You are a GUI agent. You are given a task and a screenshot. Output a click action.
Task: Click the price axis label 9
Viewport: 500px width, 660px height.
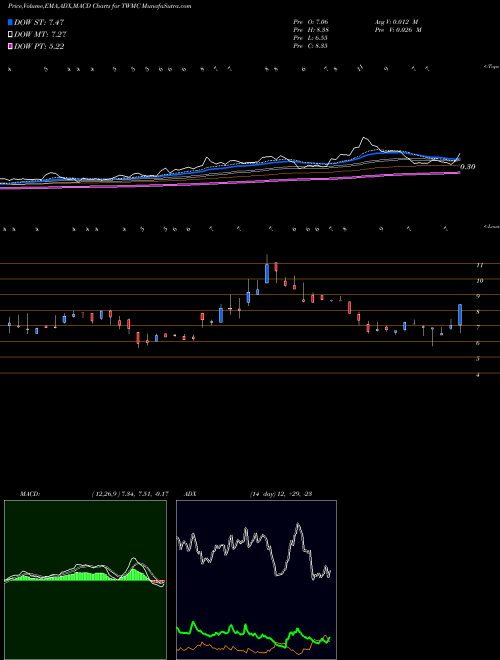[x=478, y=296]
